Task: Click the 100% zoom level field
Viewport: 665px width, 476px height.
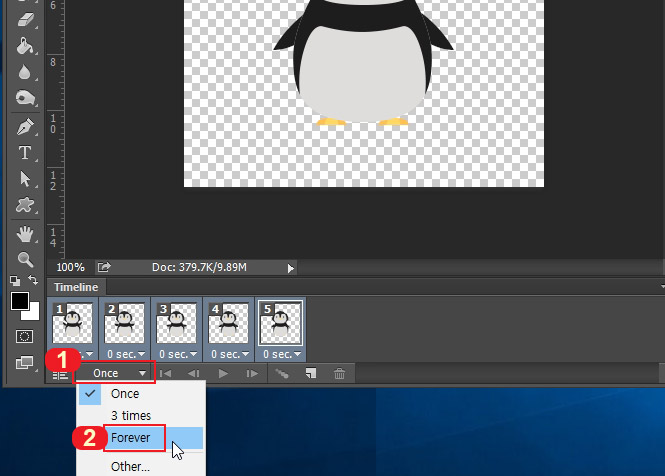Action: click(x=70, y=267)
